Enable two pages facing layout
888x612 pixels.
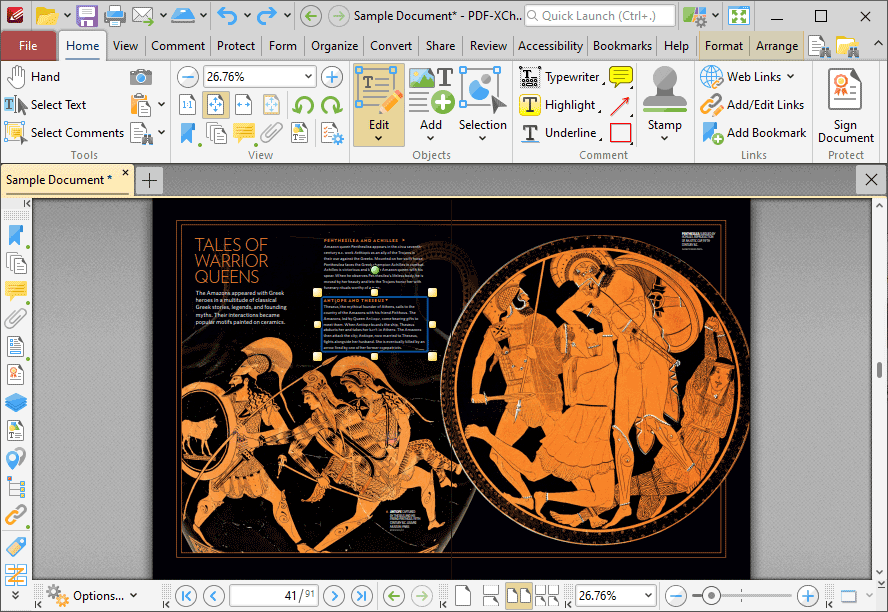[x=518, y=596]
